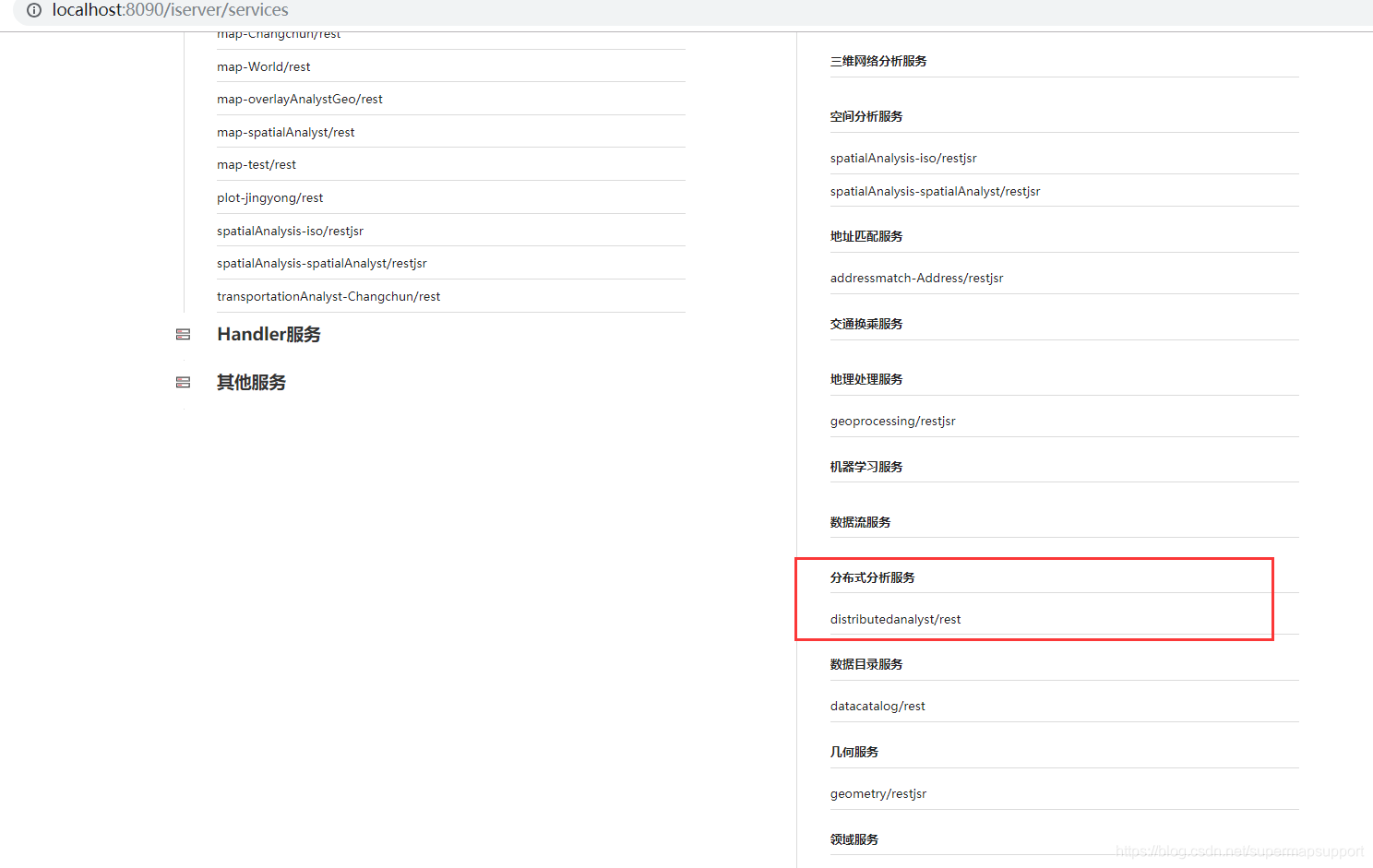The width and height of the screenshot is (1373, 868).
Task: Expand the 其他服务 heading
Action: point(251,383)
